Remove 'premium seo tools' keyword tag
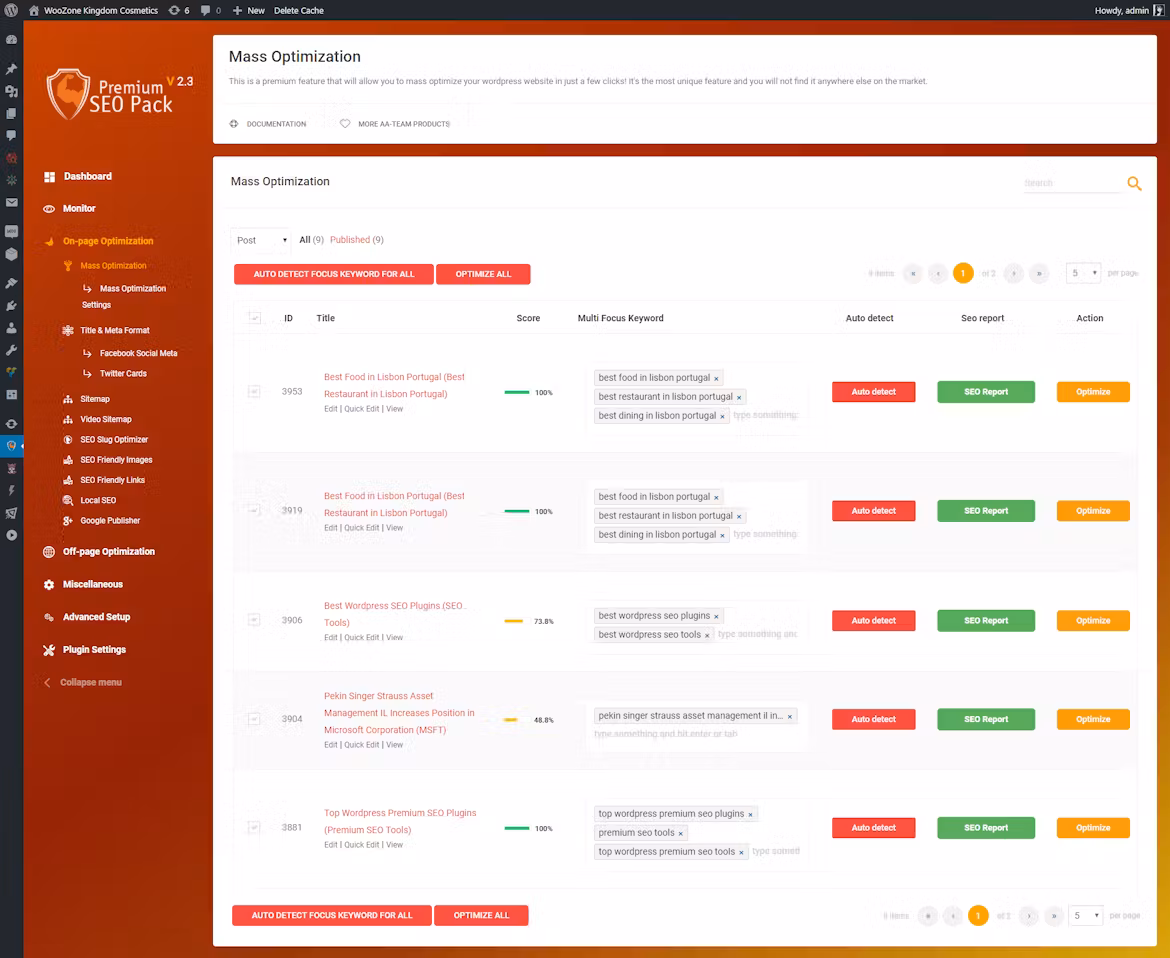 point(681,833)
